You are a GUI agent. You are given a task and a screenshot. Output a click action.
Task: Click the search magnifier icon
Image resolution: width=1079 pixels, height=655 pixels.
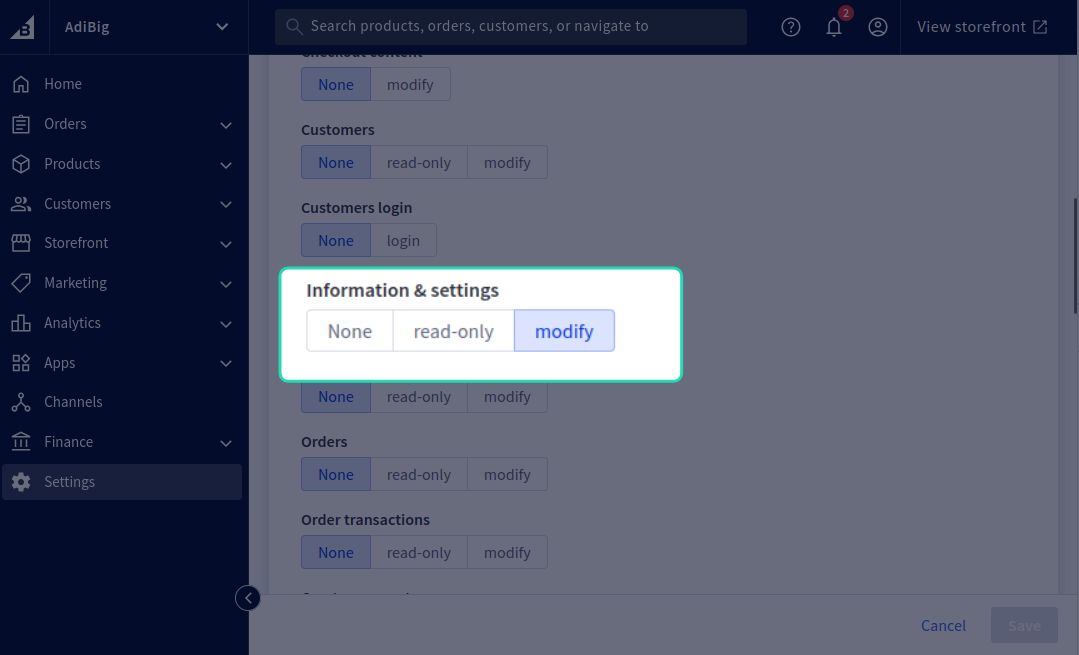pos(294,27)
